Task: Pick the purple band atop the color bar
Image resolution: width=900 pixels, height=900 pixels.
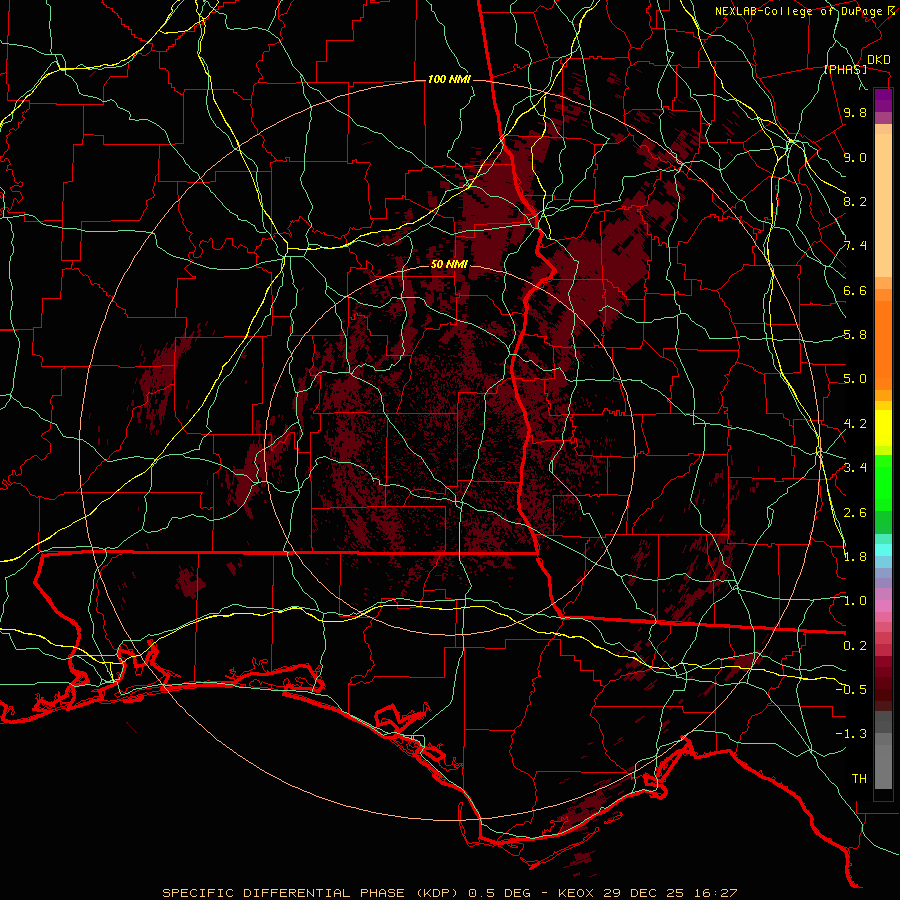Action: coord(883,100)
